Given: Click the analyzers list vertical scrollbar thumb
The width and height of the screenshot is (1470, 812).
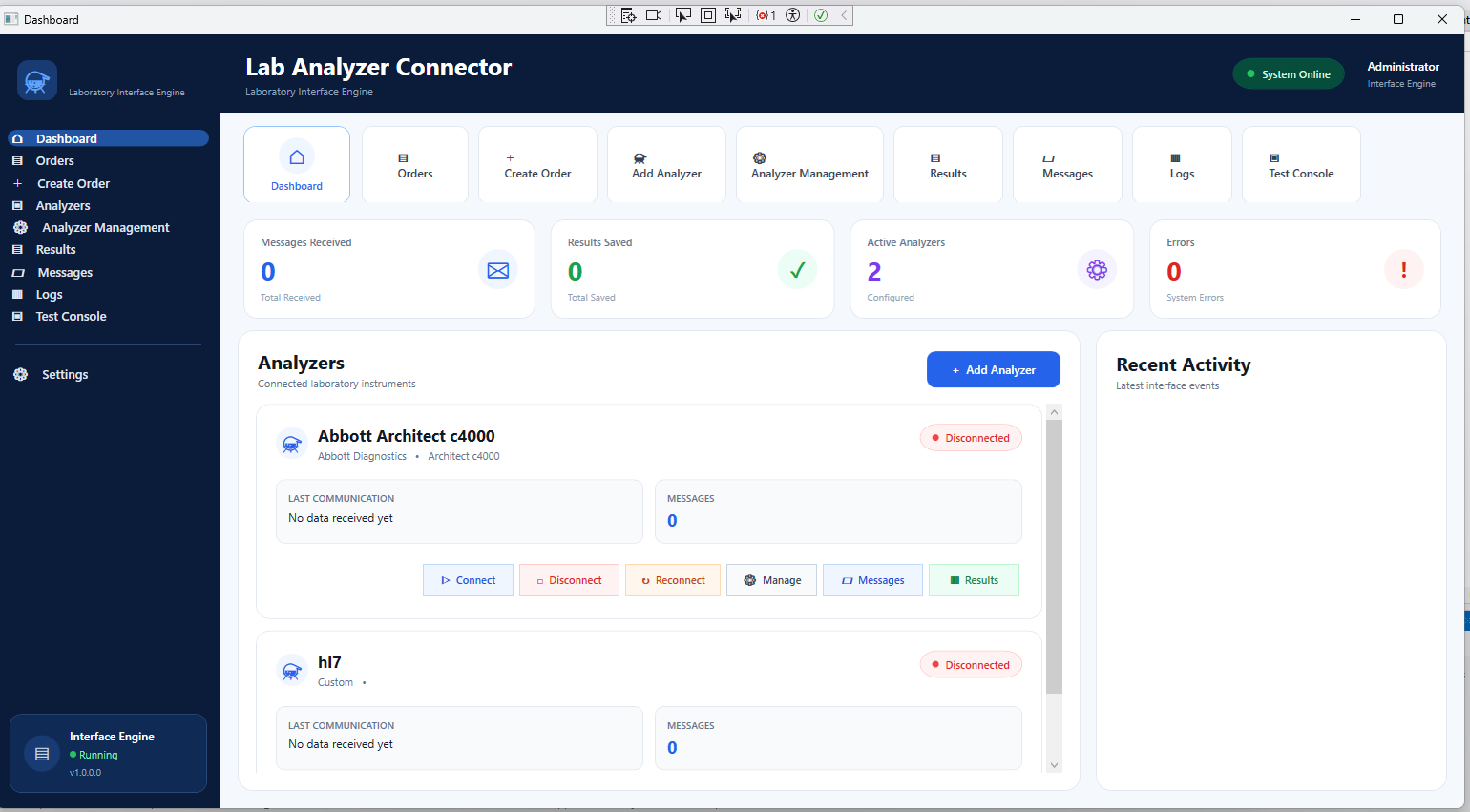Looking at the screenshot, I should 1054,555.
